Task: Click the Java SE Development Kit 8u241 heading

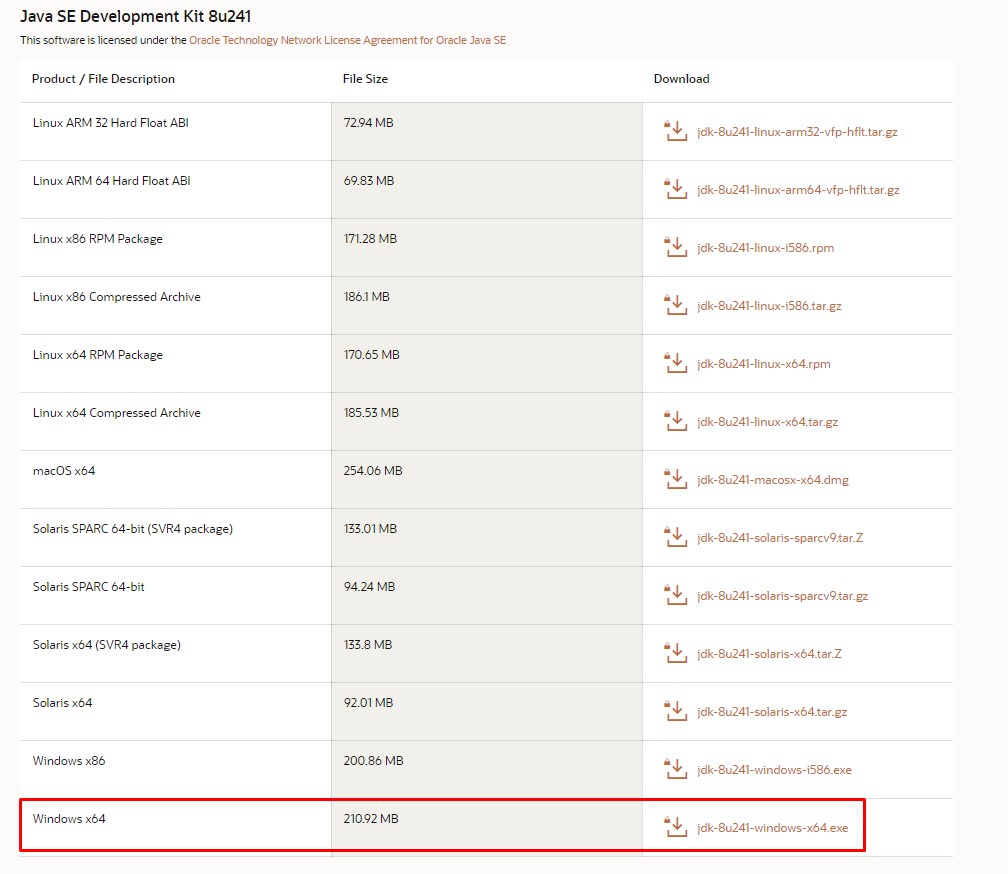Action: pos(136,16)
